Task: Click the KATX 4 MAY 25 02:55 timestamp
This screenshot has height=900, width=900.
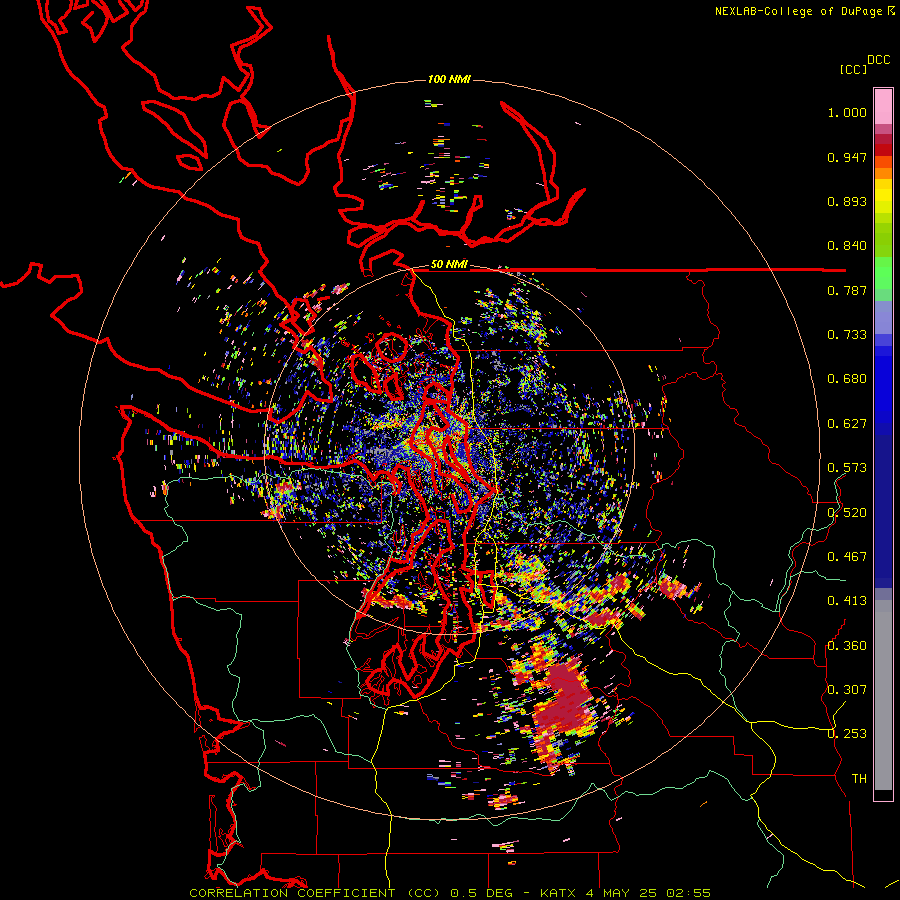Action: tap(625, 893)
